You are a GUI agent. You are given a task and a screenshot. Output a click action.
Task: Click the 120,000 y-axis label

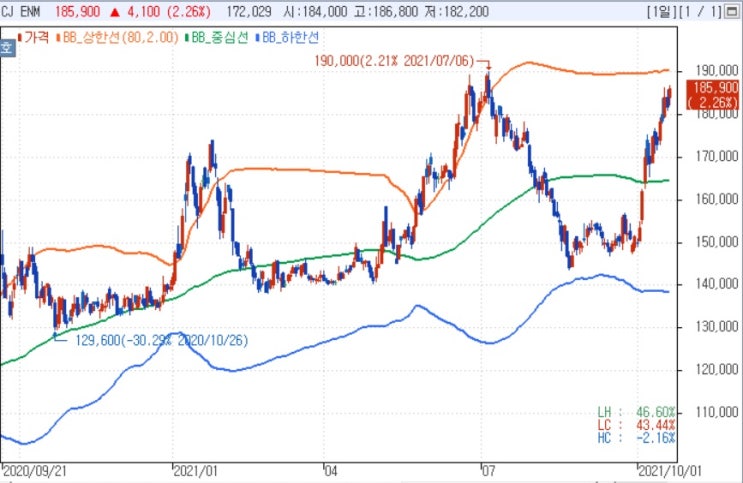(717, 370)
